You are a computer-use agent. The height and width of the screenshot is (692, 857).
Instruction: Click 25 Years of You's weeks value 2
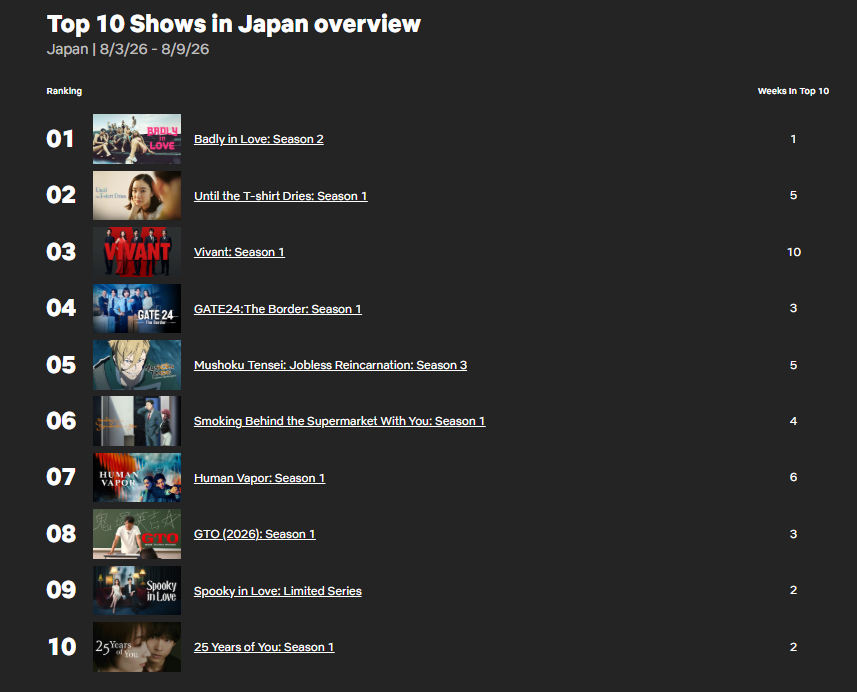[x=793, y=647]
